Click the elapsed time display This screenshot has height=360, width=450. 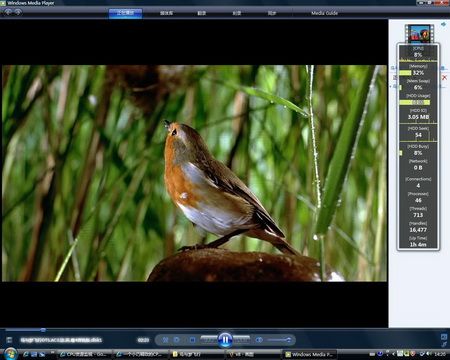coord(143,340)
